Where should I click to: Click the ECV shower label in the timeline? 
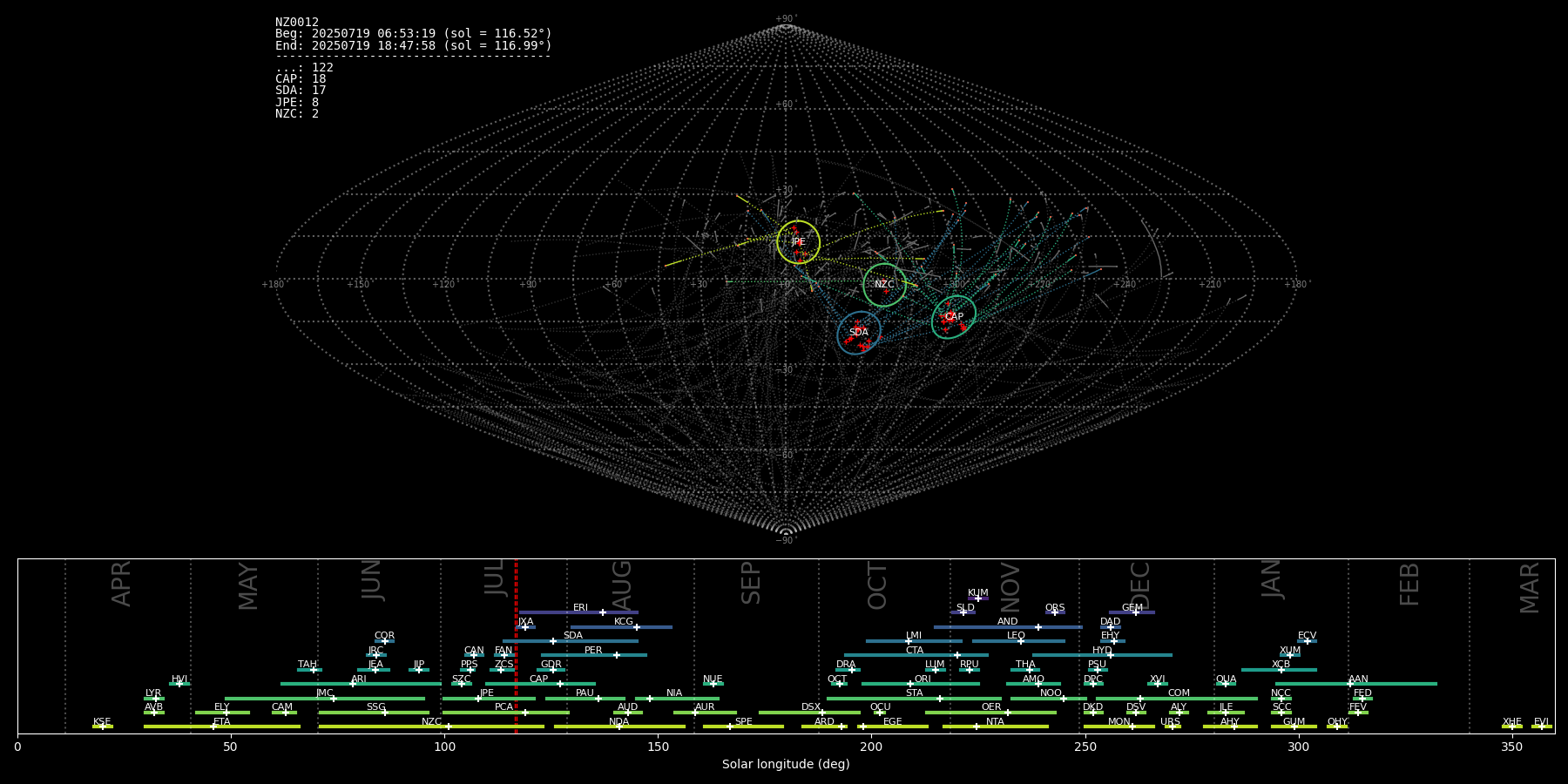pyautogui.click(x=1307, y=636)
